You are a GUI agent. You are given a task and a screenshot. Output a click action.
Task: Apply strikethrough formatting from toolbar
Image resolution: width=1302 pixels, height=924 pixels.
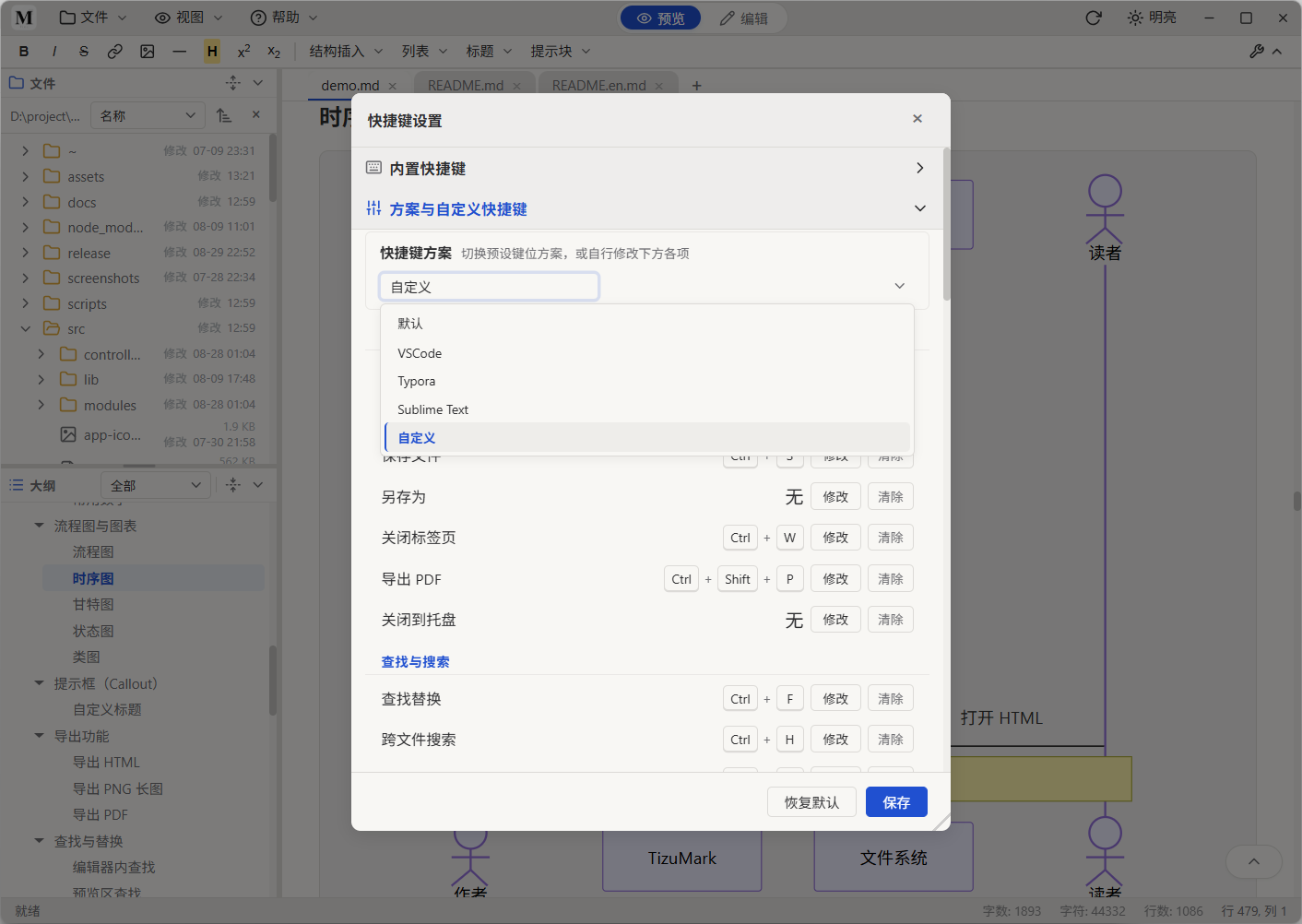pos(84,52)
